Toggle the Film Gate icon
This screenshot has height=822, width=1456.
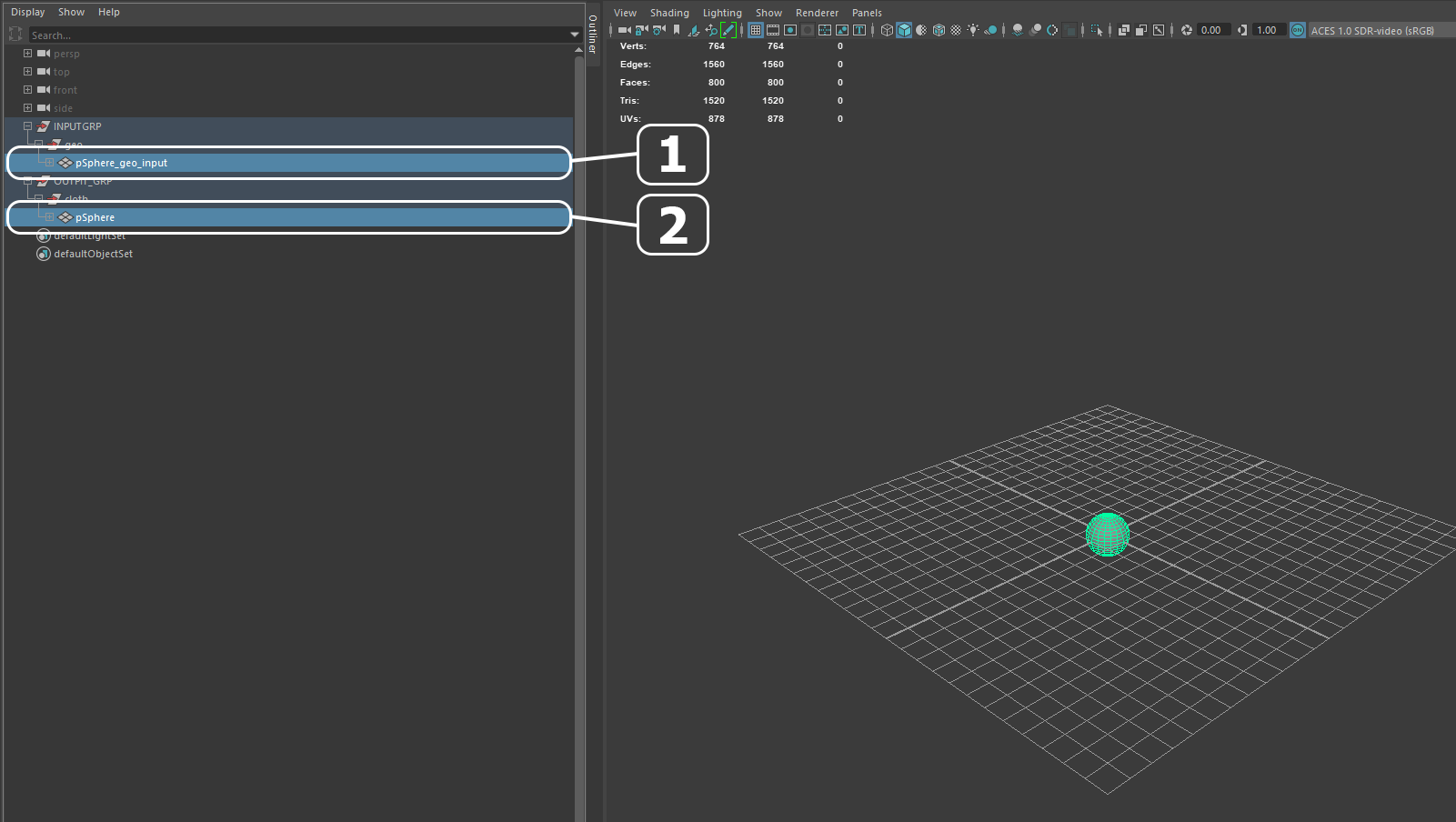click(x=773, y=30)
